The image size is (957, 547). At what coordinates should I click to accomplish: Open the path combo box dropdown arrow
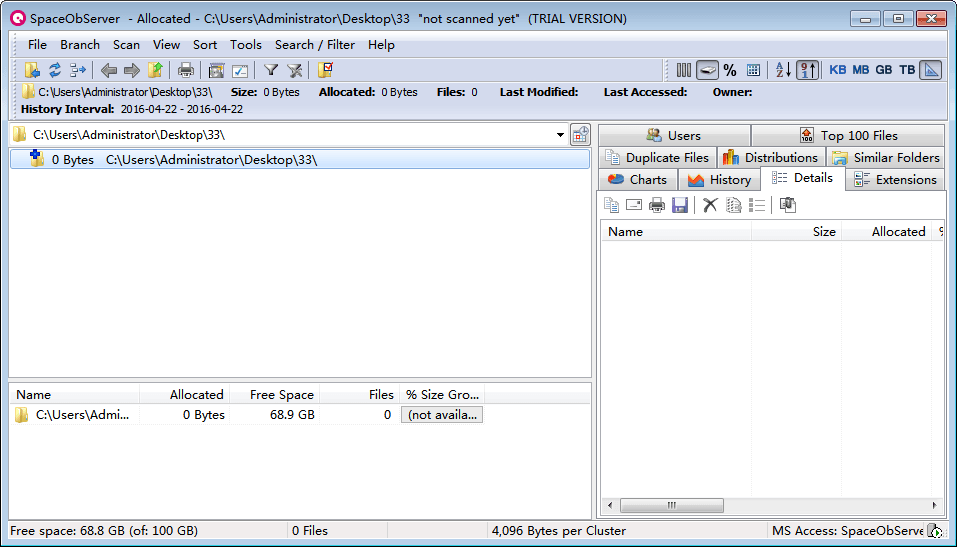point(560,135)
